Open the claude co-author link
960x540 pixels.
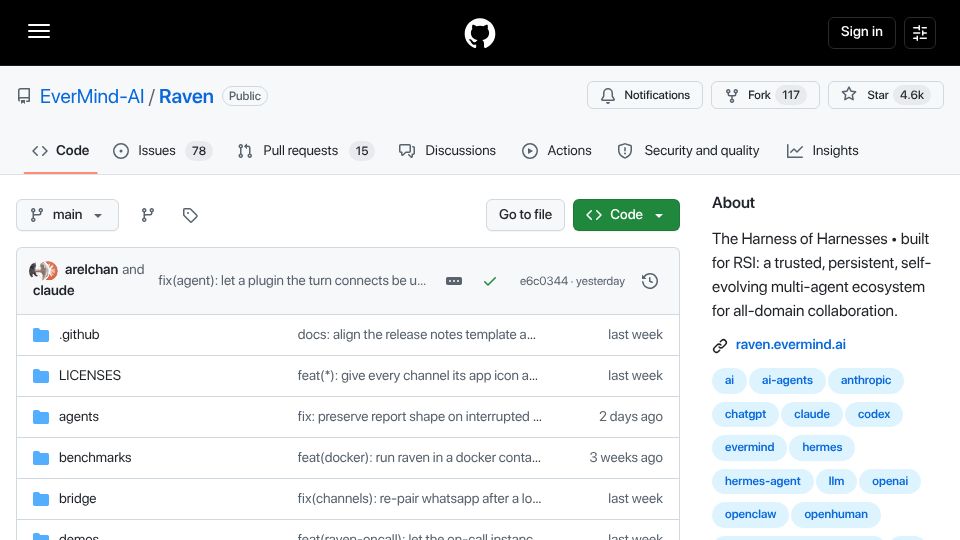click(53, 290)
